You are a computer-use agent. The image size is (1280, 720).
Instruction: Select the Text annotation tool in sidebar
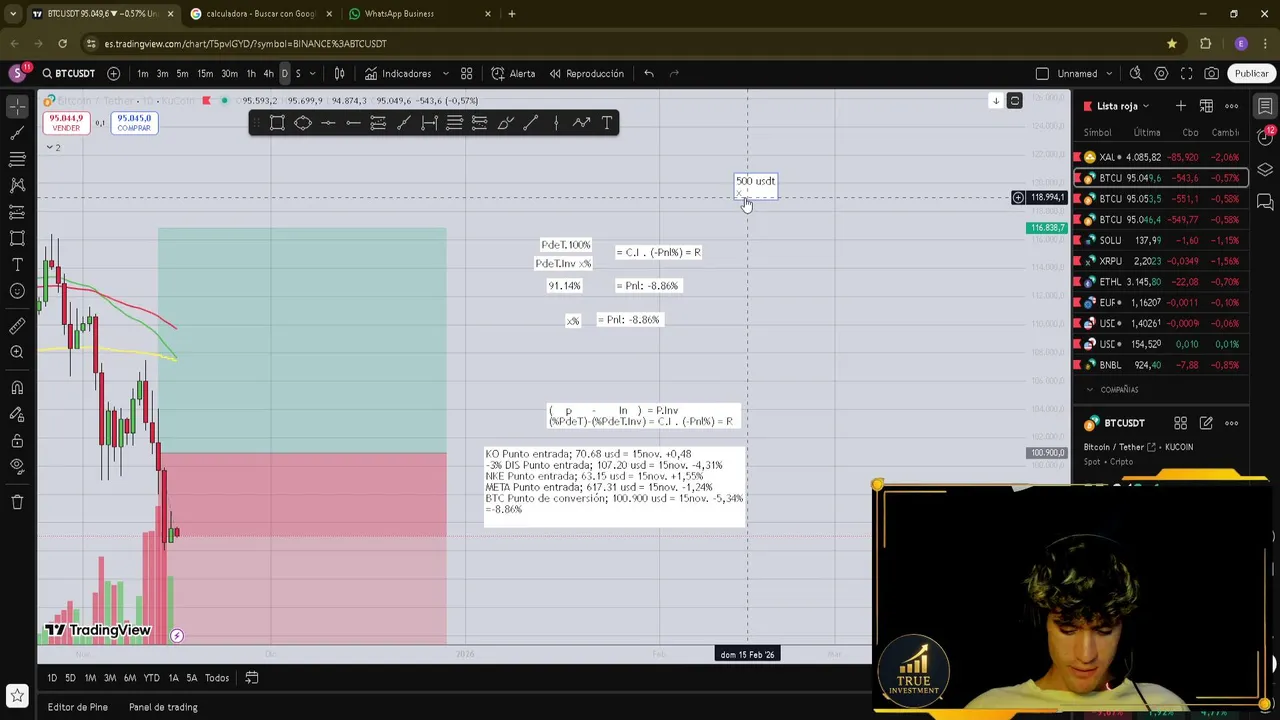coord(17,265)
